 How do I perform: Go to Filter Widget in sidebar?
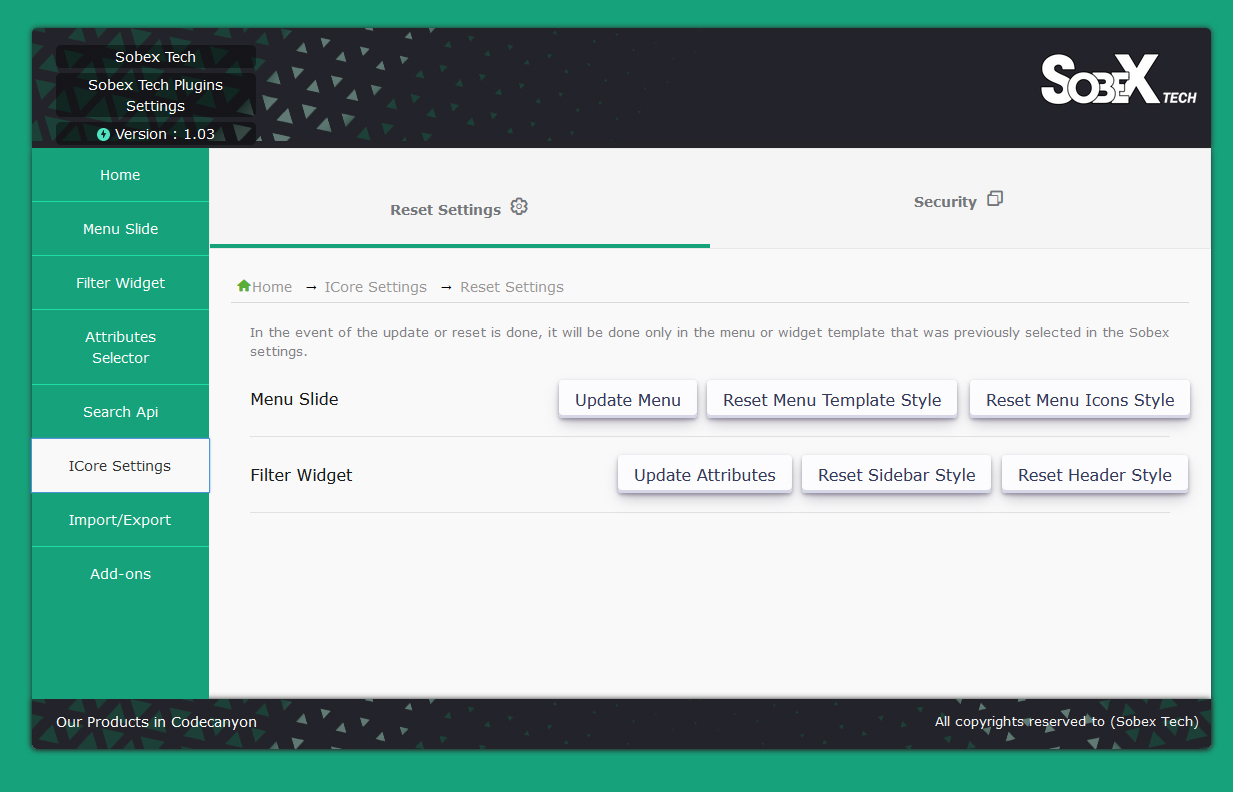[x=120, y=283]
